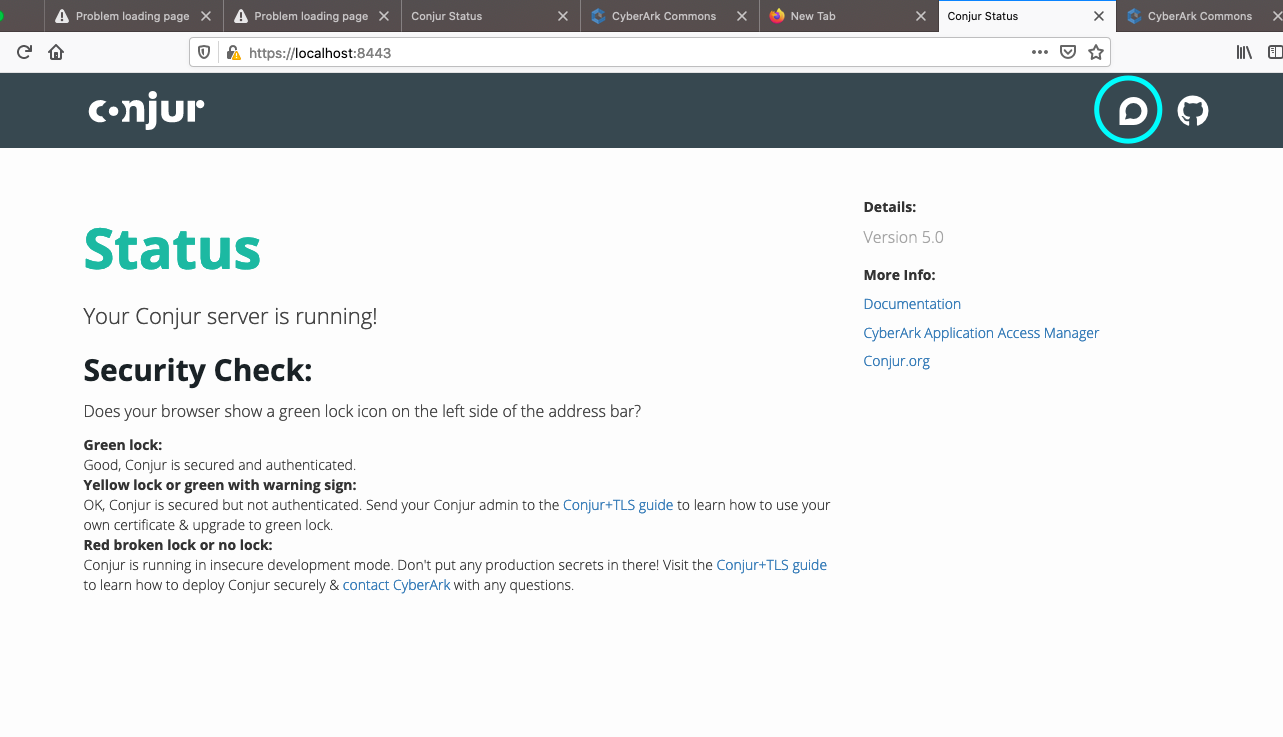Close the first CyberArk Commons tab
The height and width of the screenshot is (737, 1283).
742,16
